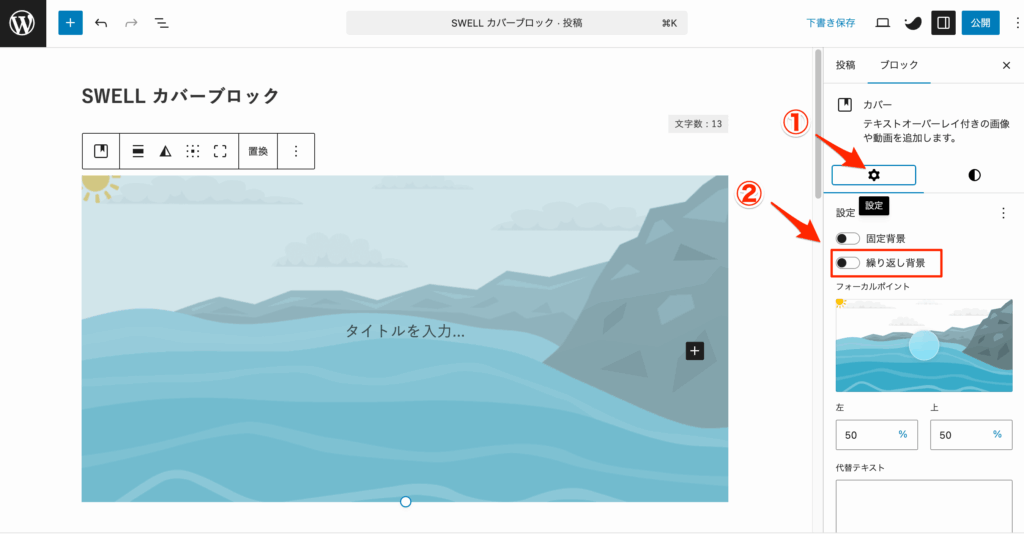Open the % unit selector for 上

(x=997, y=434)
